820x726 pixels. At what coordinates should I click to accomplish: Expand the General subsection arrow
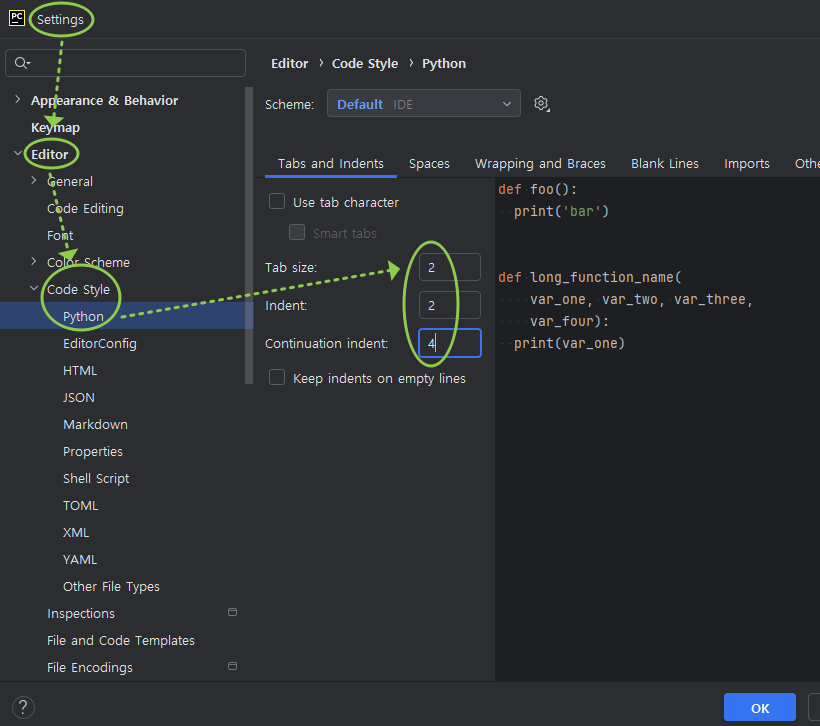click(x=34, y=180)
